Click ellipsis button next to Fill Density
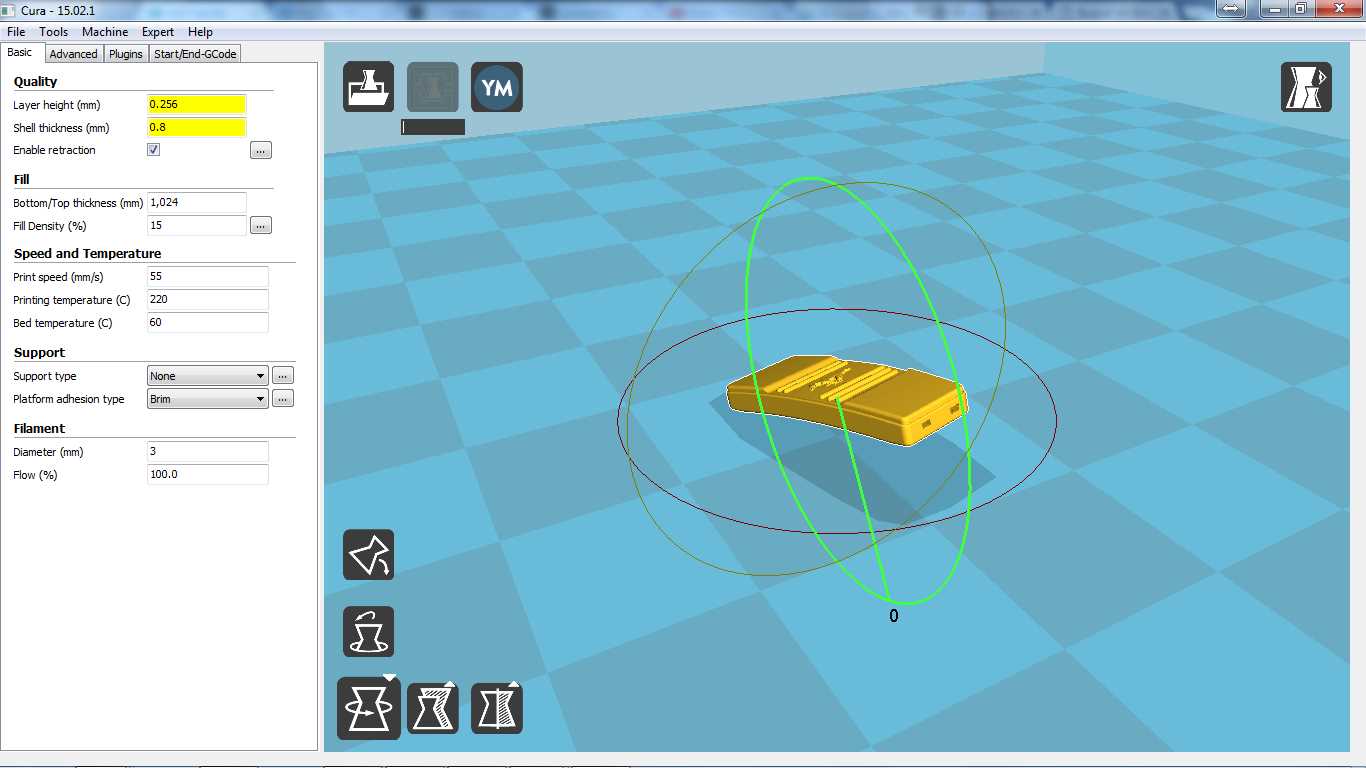1366x768 pixels. 260,226
